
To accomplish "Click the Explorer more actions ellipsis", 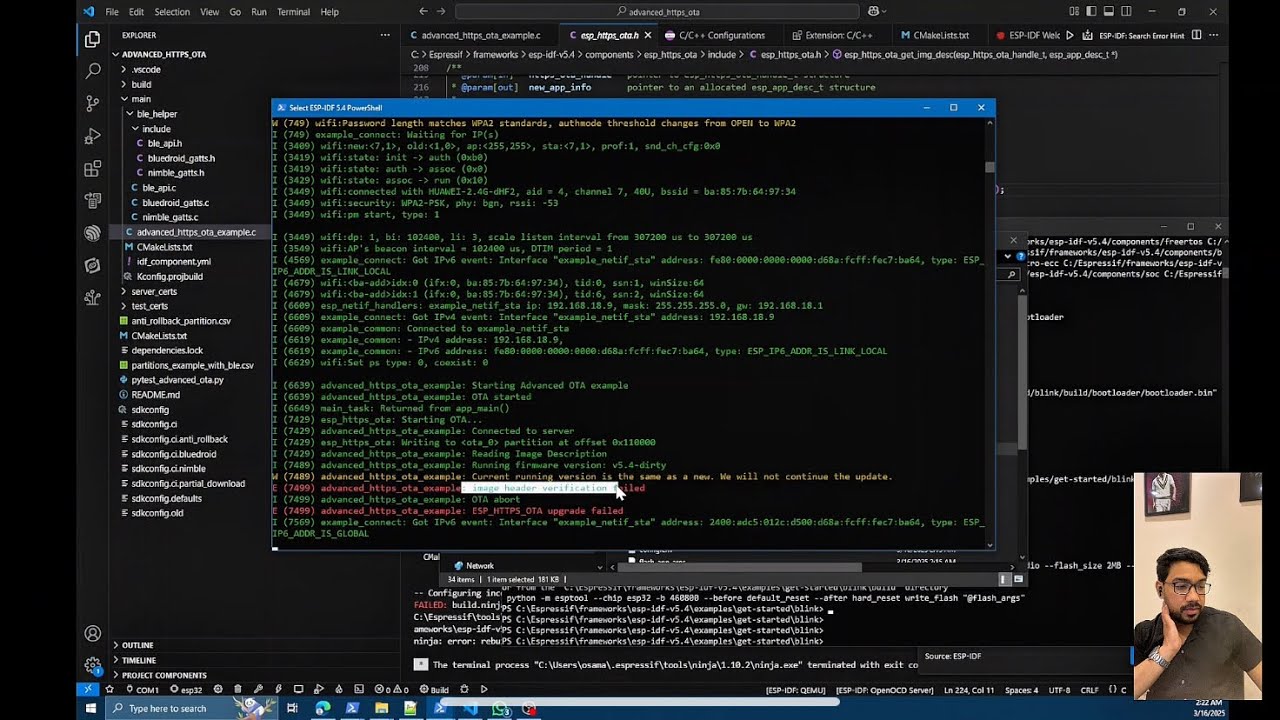I will pos(385,35).
